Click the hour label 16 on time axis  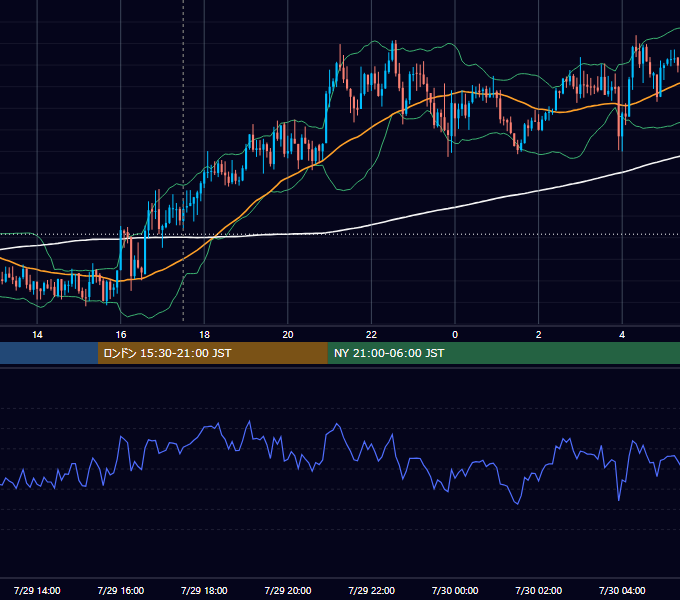click(x=121, y=335)
